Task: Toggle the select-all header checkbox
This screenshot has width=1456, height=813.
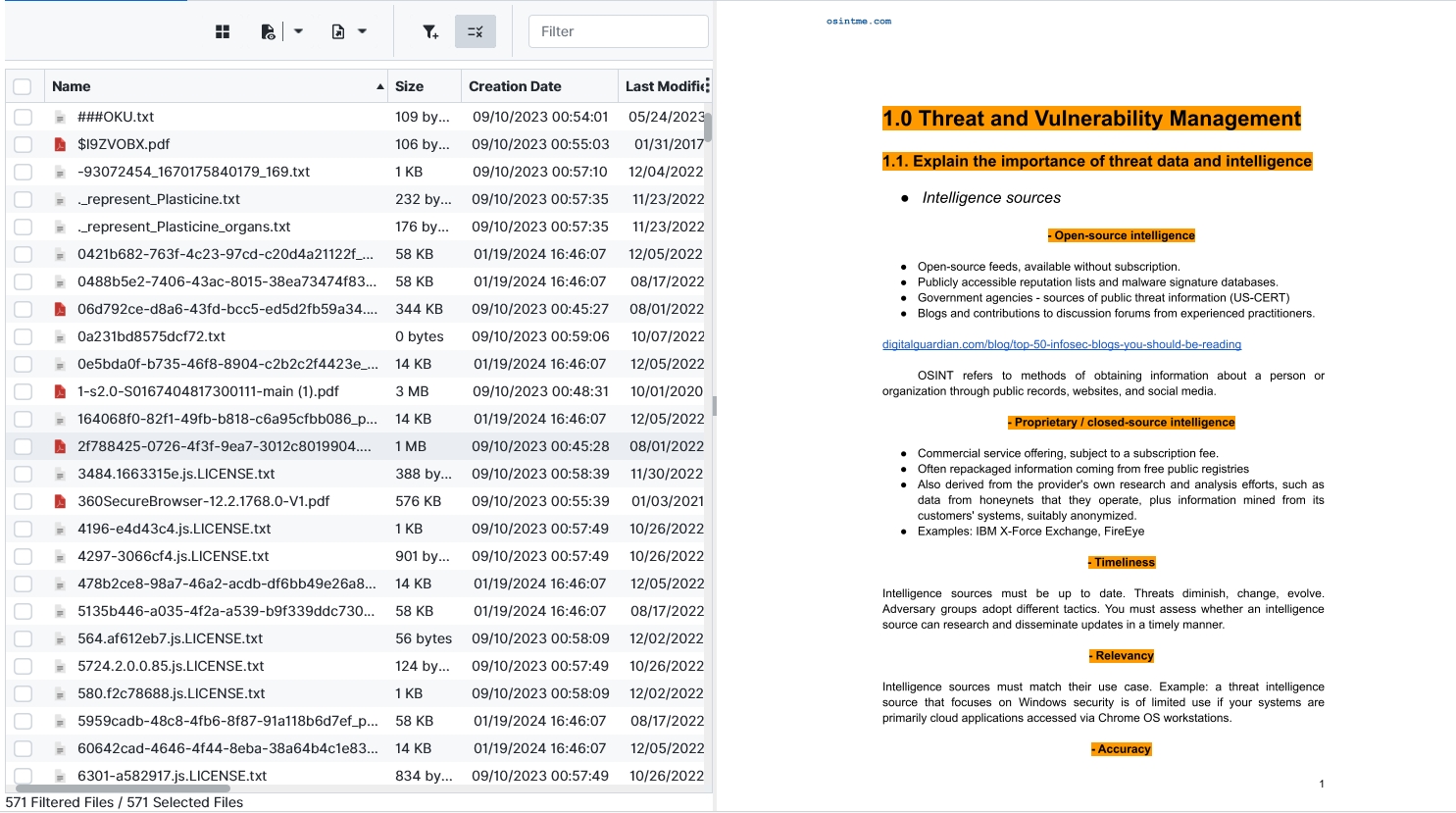Action: (x=23, y=86)
